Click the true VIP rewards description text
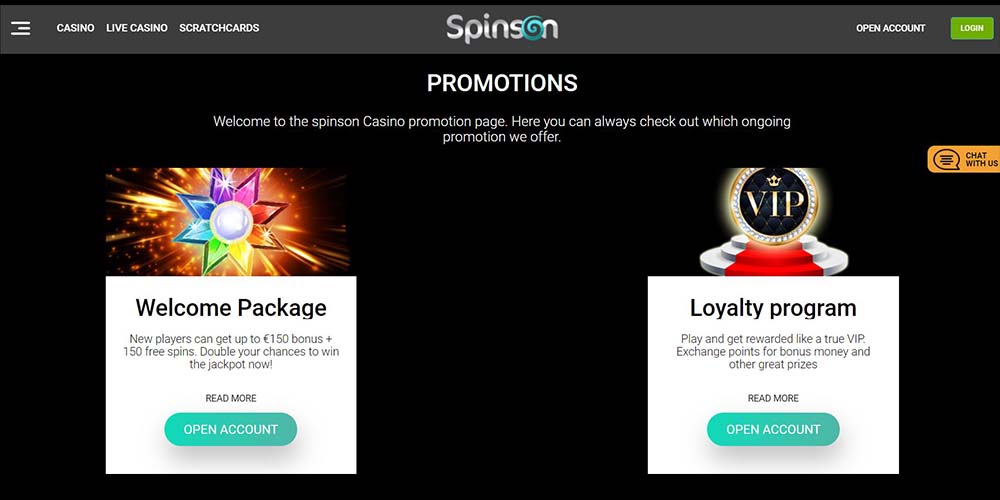1000x500 pixels. click(x=773, y=351)
